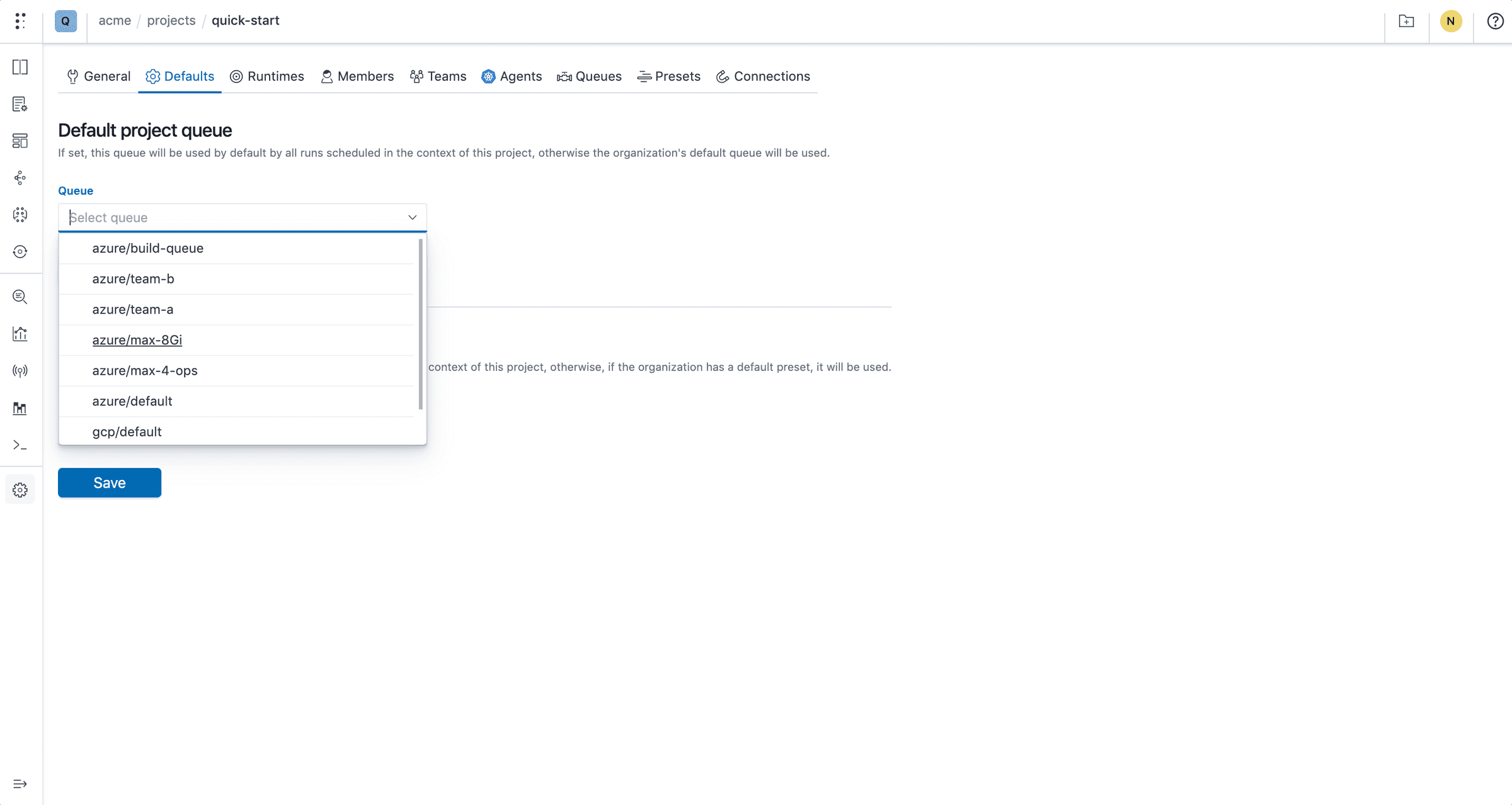Switch to the Runtimes tab

click(x=267, y=76)
